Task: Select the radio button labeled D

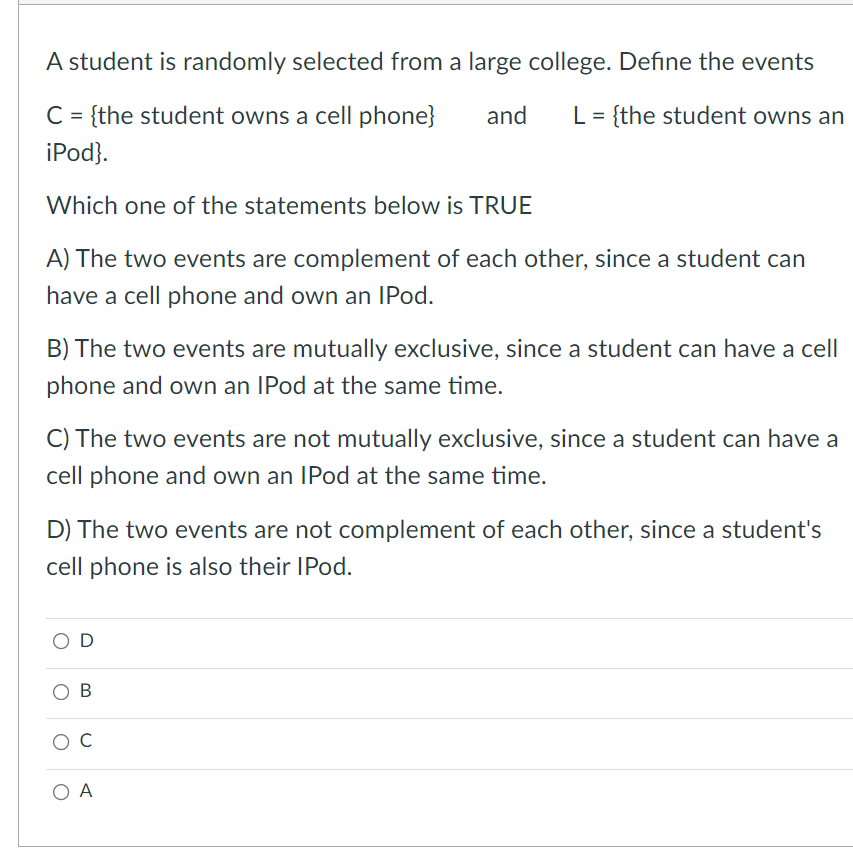Action: coord(59,640)
